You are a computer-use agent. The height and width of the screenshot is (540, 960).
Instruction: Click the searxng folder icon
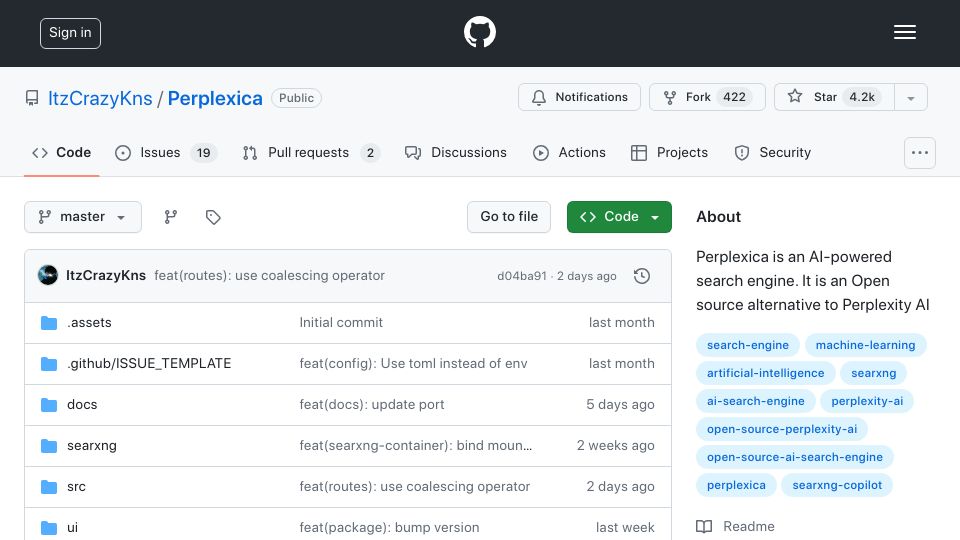click(49, 446)
